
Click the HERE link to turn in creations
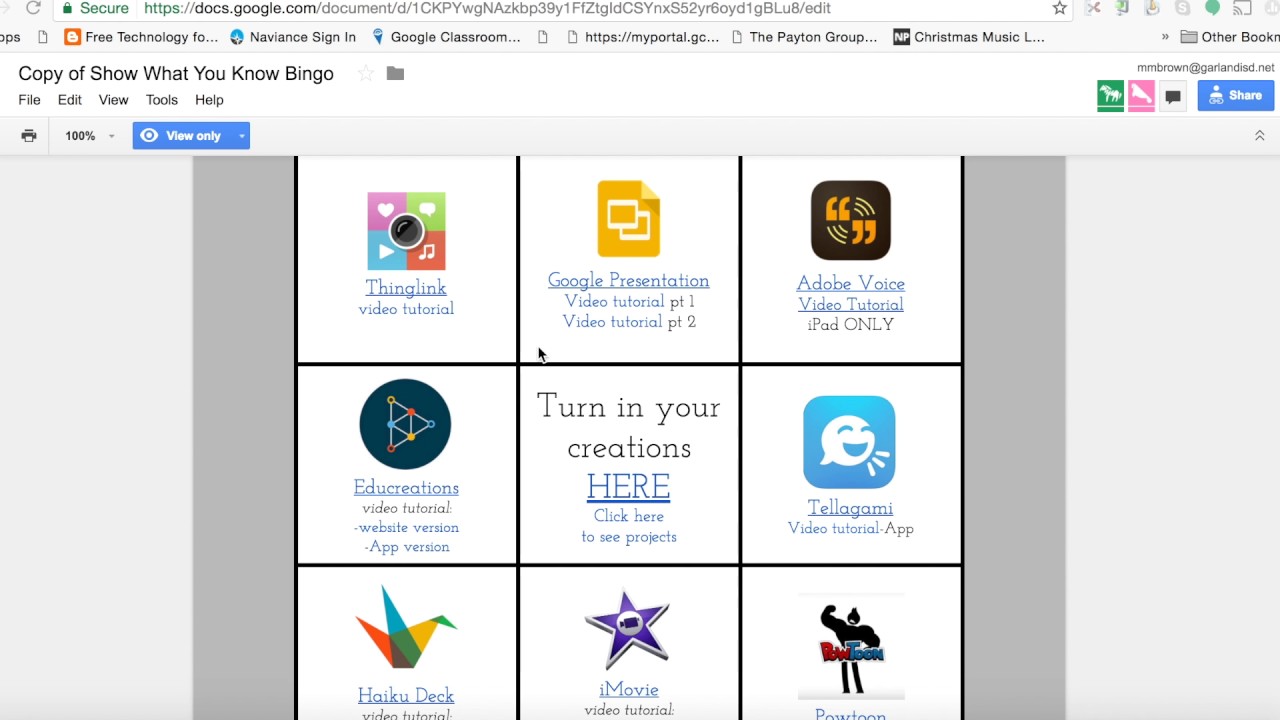628,487
